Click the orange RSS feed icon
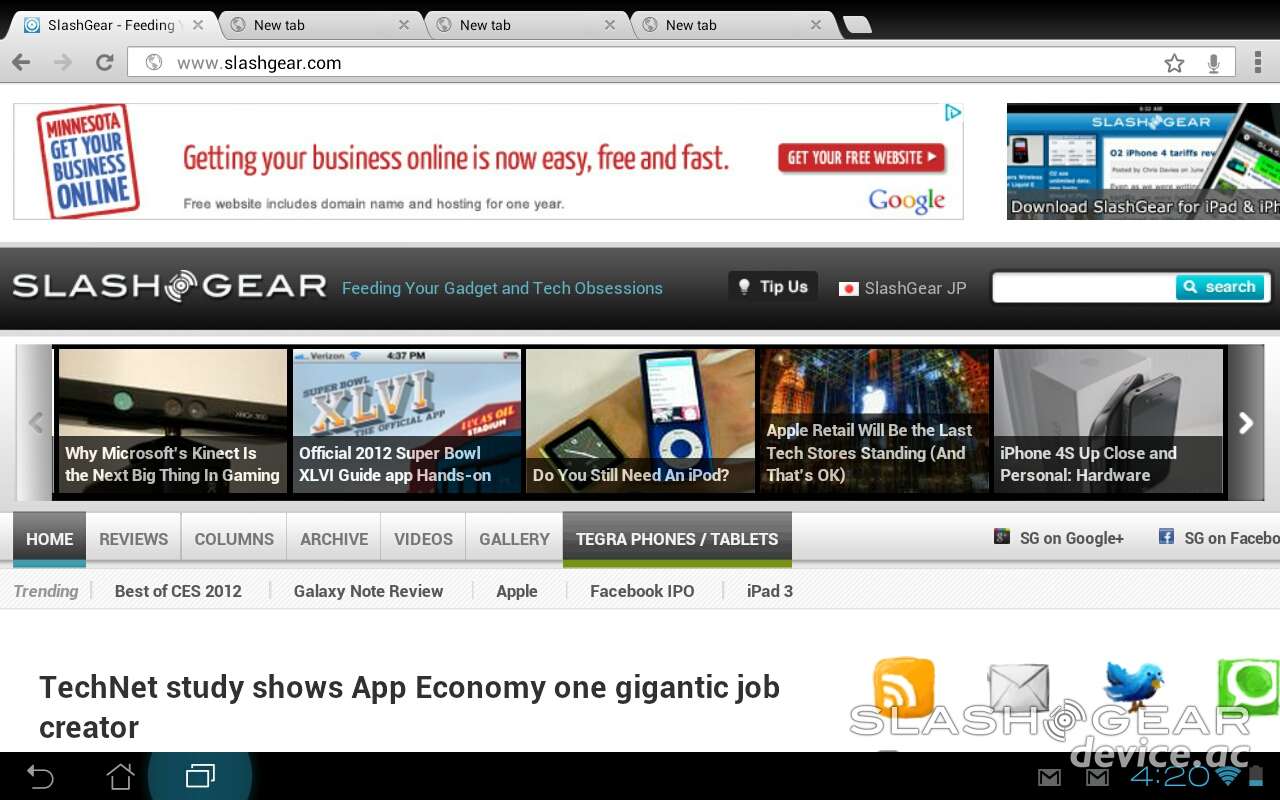 coord(903,686)
